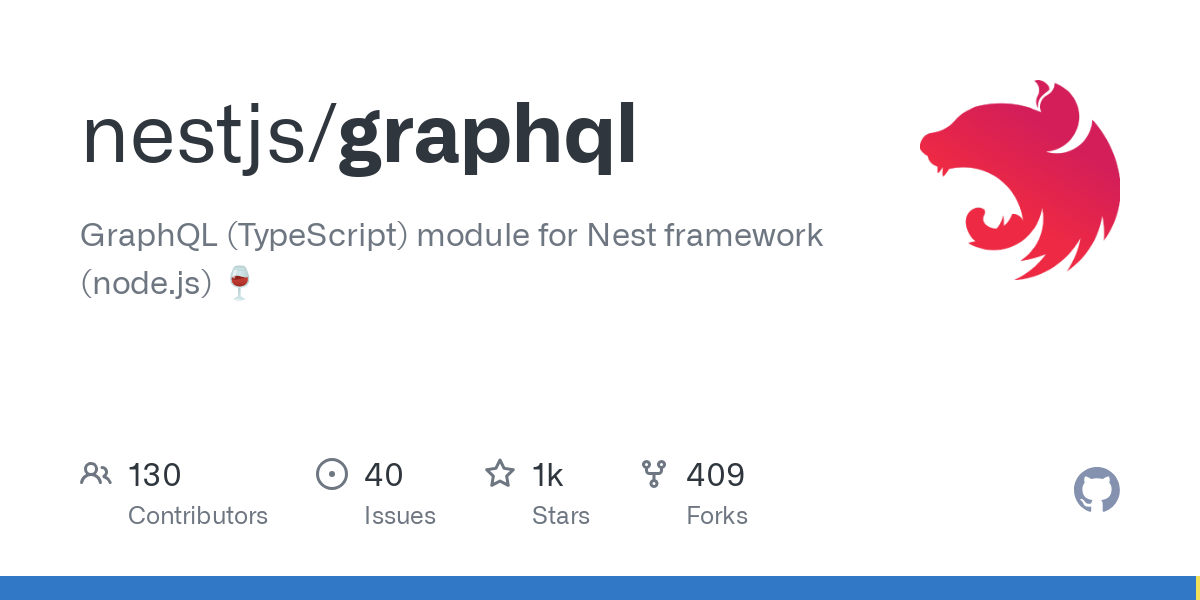Screen dimensions: 1200x600
Task: Click the red NestJS cat logo
Action: [x=1020, y=180]
